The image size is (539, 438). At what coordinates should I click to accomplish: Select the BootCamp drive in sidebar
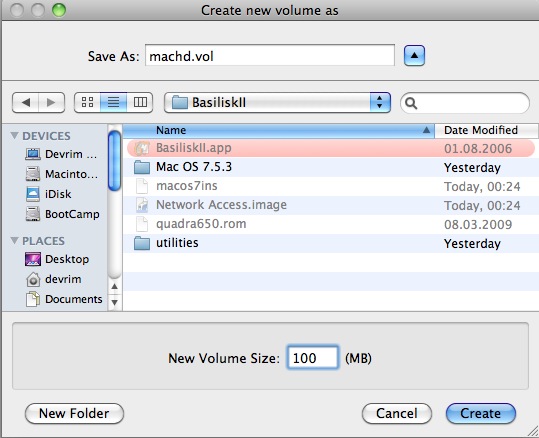coord(63,214)
